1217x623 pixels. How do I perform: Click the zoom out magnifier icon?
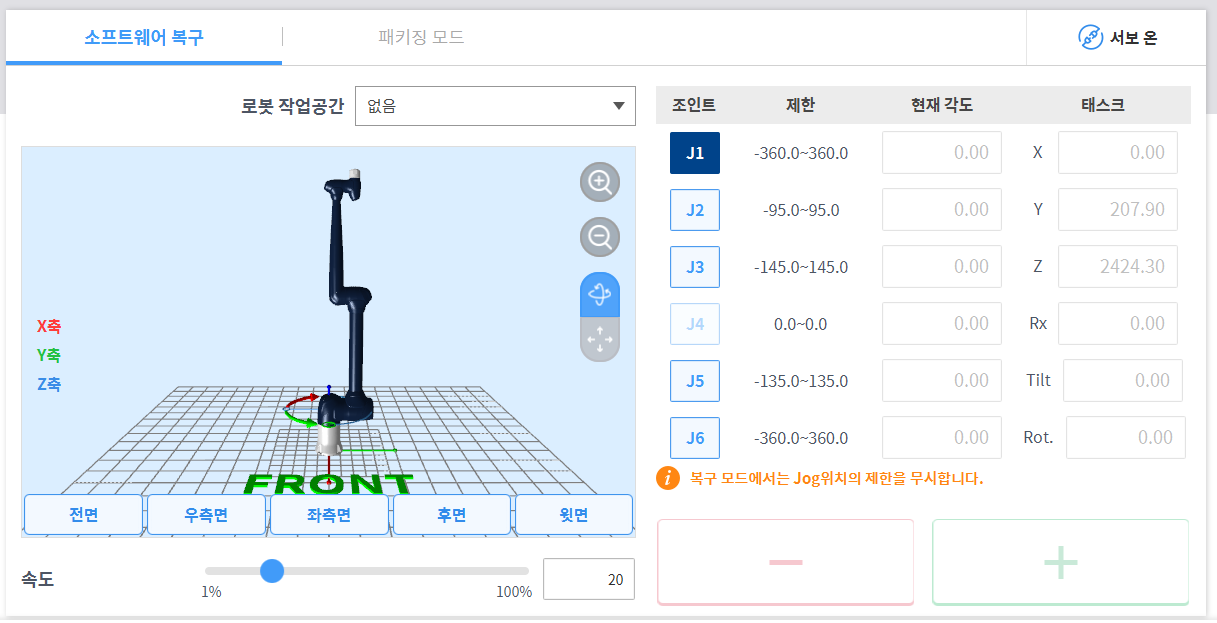tap(600, 238)
